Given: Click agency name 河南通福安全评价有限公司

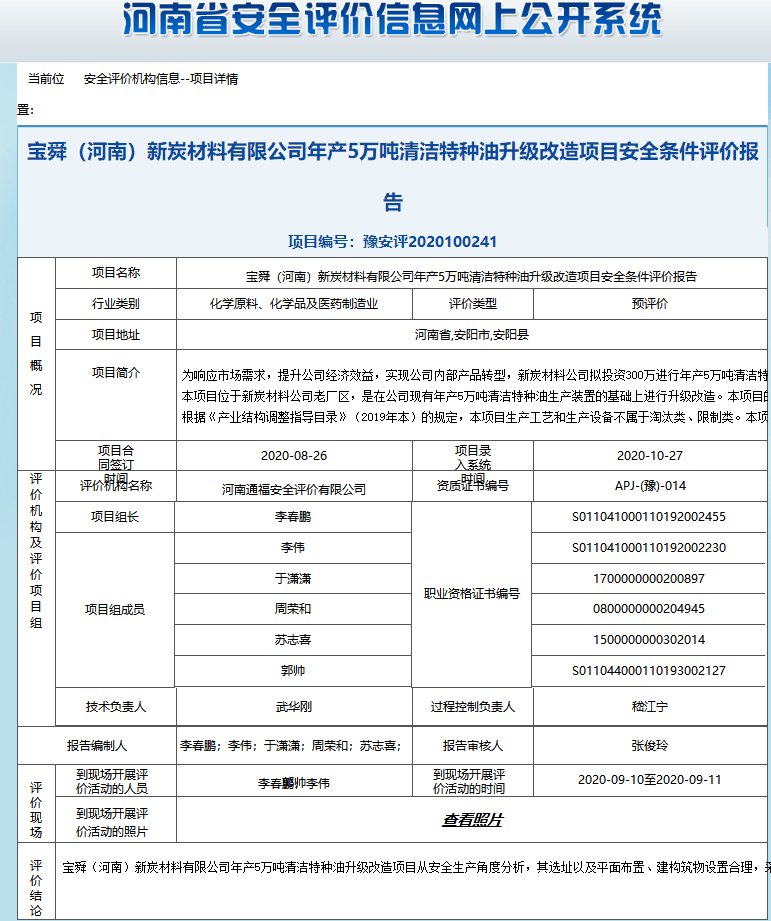Looking at the screenshot, I should tap(294, 489).
